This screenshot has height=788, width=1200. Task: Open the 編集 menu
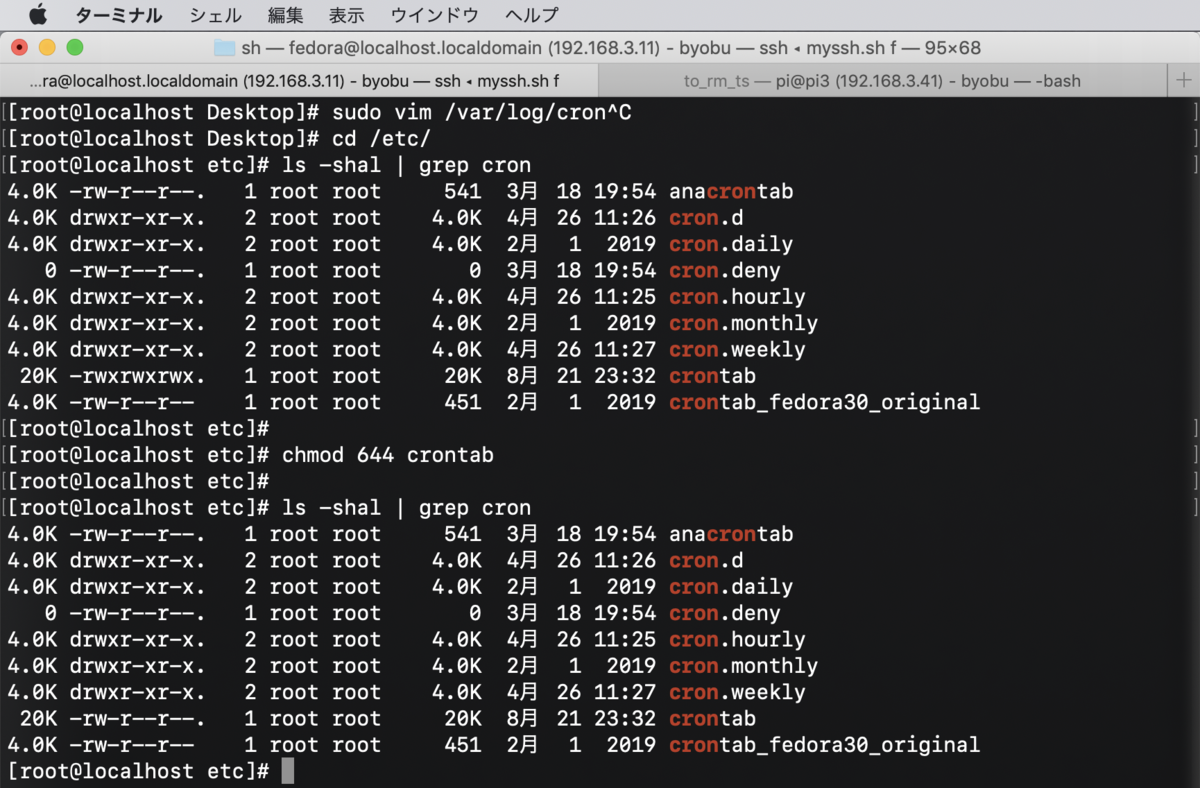point(285,15)
